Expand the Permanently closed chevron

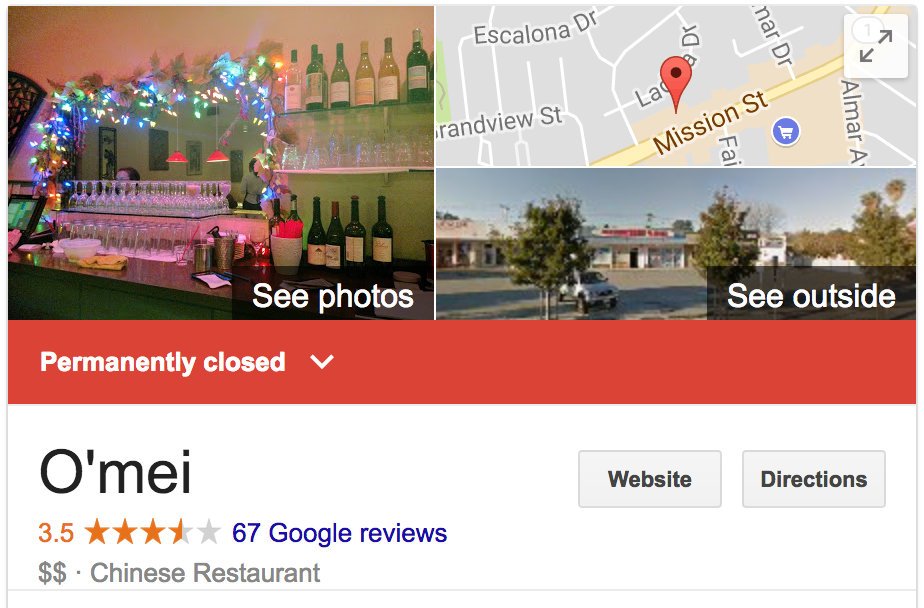(322, 362)
